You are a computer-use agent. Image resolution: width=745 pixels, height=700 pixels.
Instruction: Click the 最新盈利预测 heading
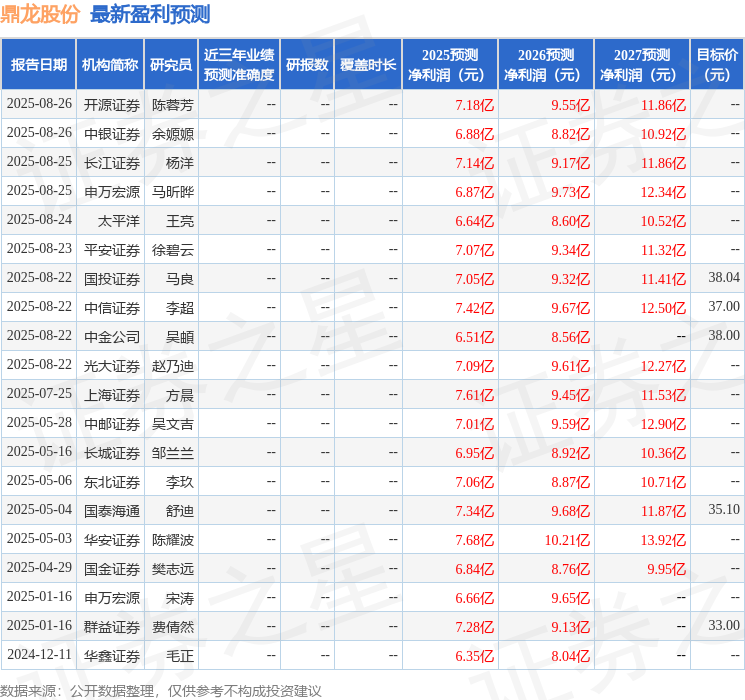click(150, 14)
